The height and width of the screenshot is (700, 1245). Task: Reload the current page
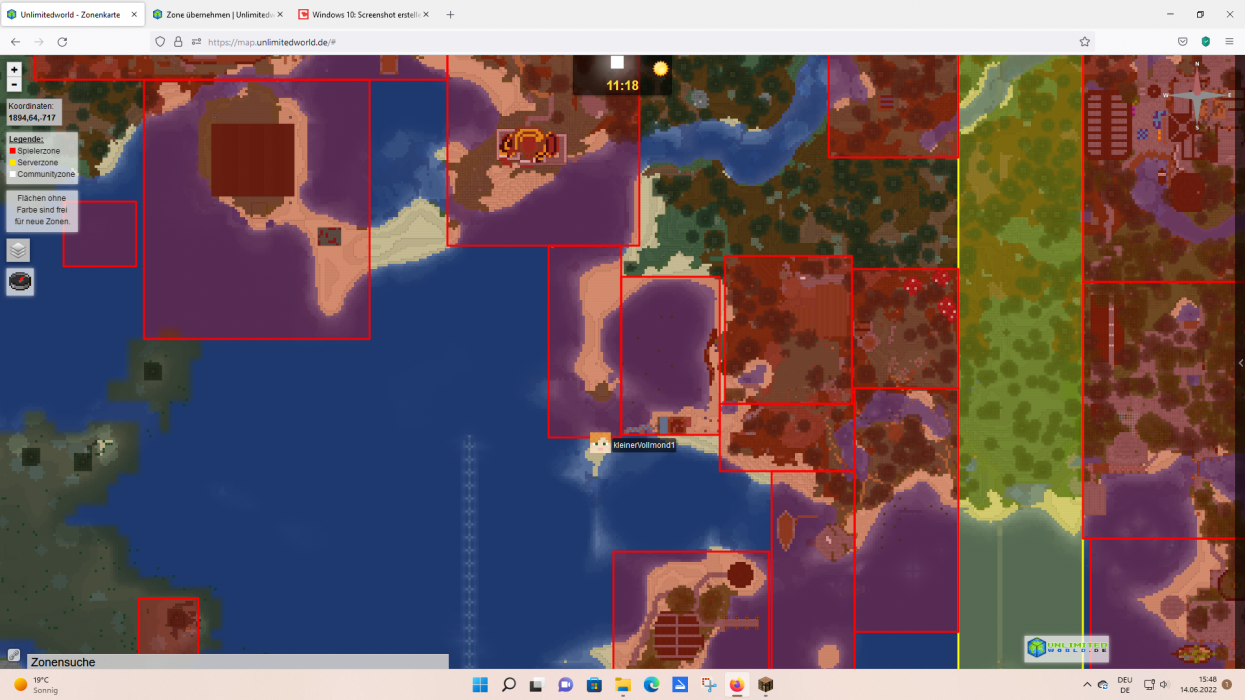(x=62, y=42)
